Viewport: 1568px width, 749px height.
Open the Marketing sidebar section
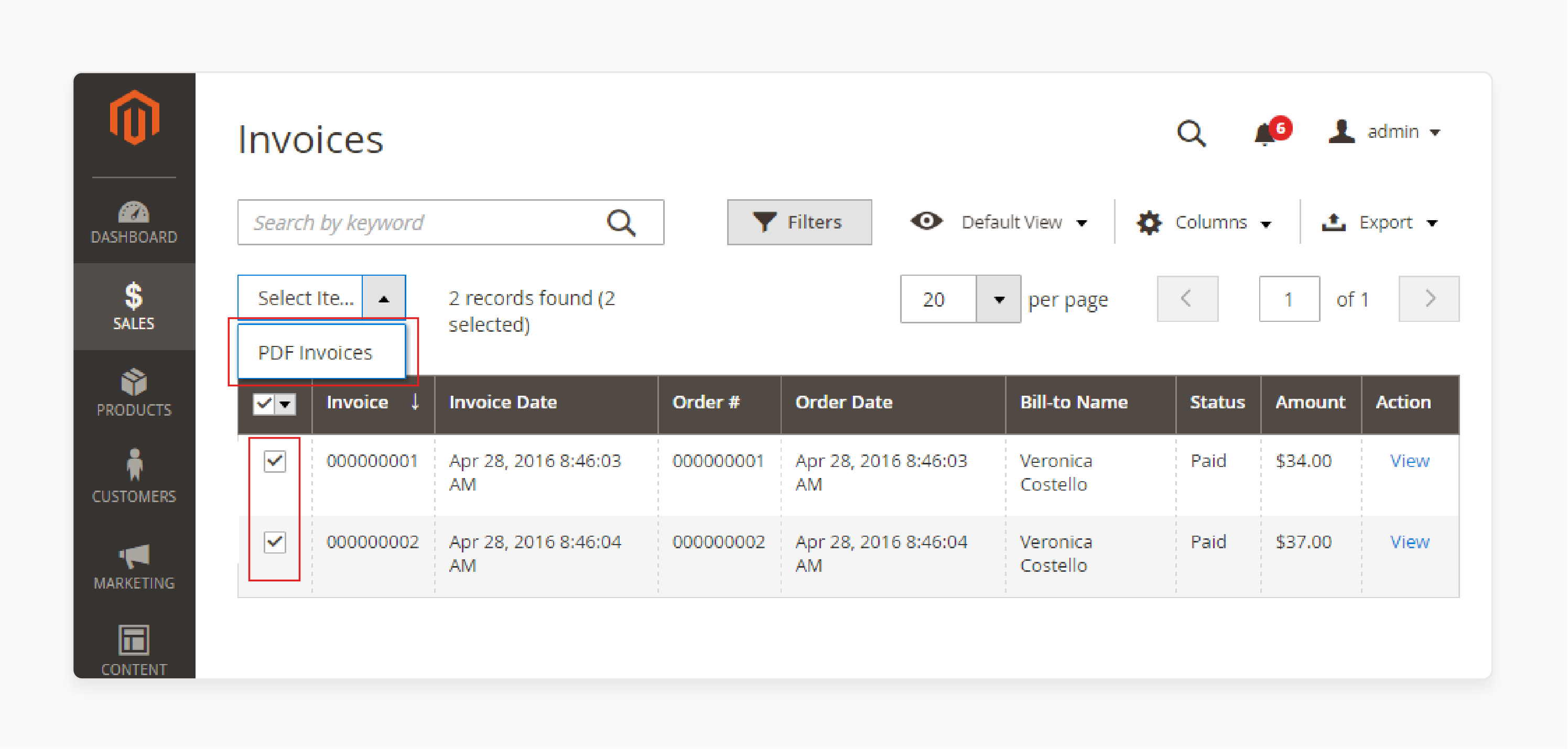[x=134, y=566]
